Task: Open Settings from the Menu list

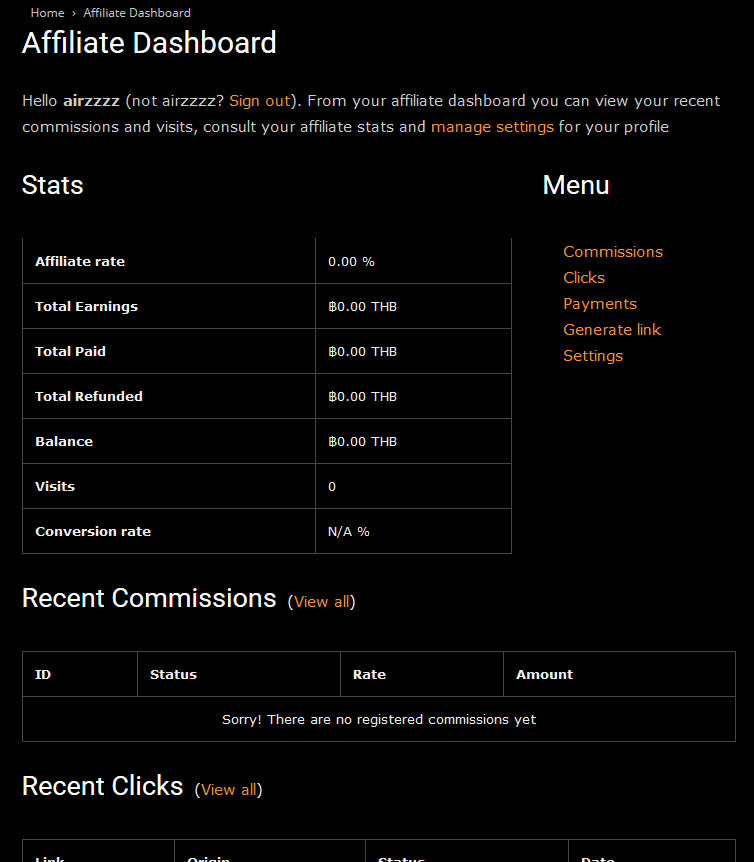Action: tap(592, 356)
